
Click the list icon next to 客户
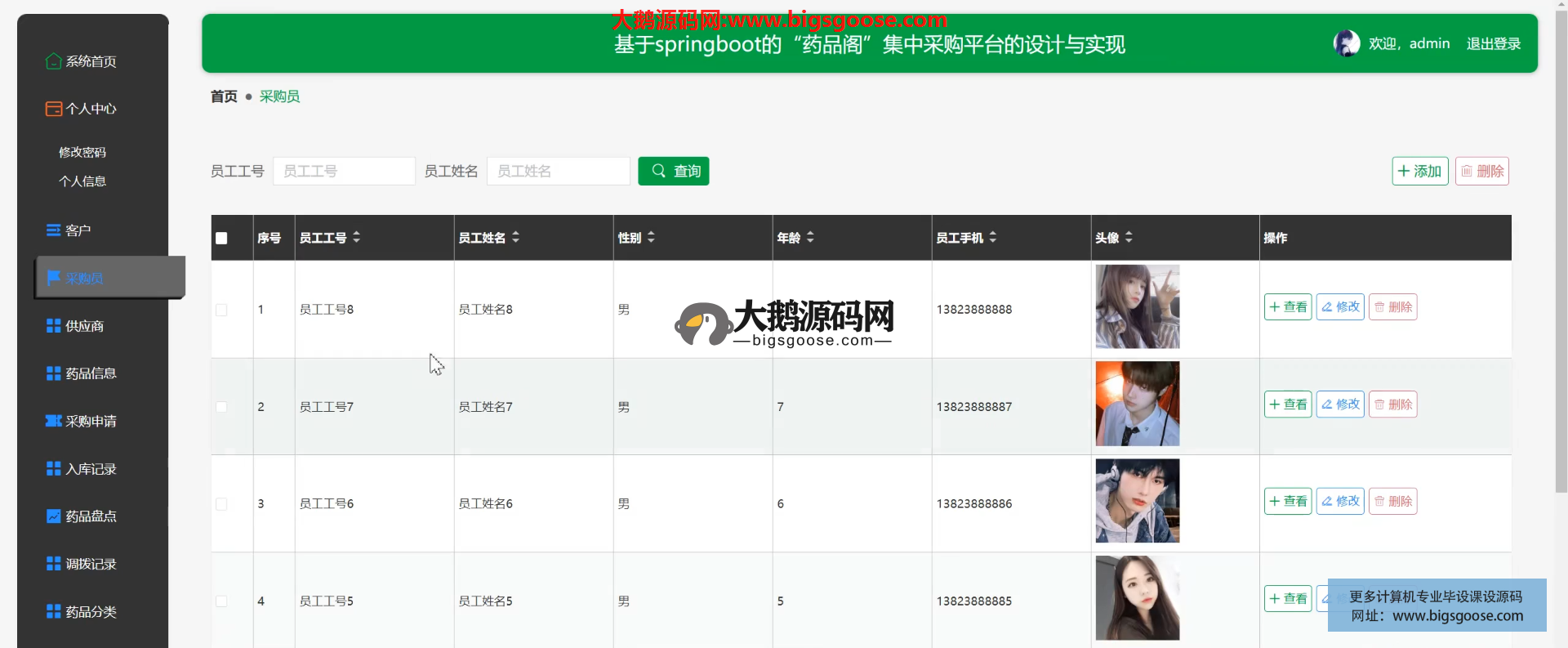coord(53,230)
